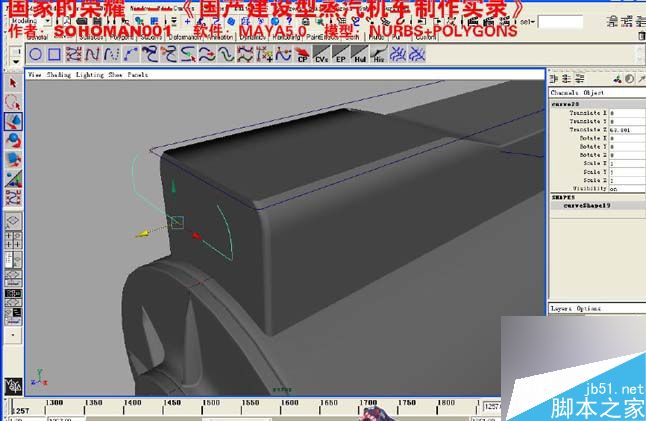Select the curve28 object name in channel box
Image resolution: width=646 pixels, height=421 pixels.
tap(565, 104)
